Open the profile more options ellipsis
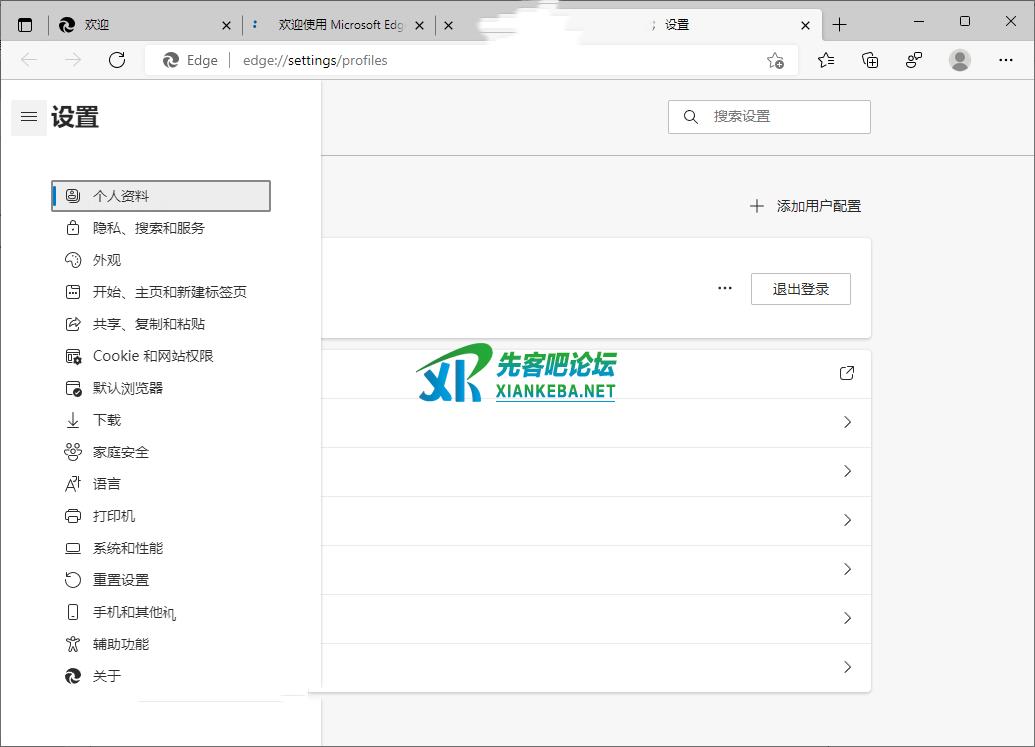The width and height of the screenshot is (1035, 747). point(725,289)
